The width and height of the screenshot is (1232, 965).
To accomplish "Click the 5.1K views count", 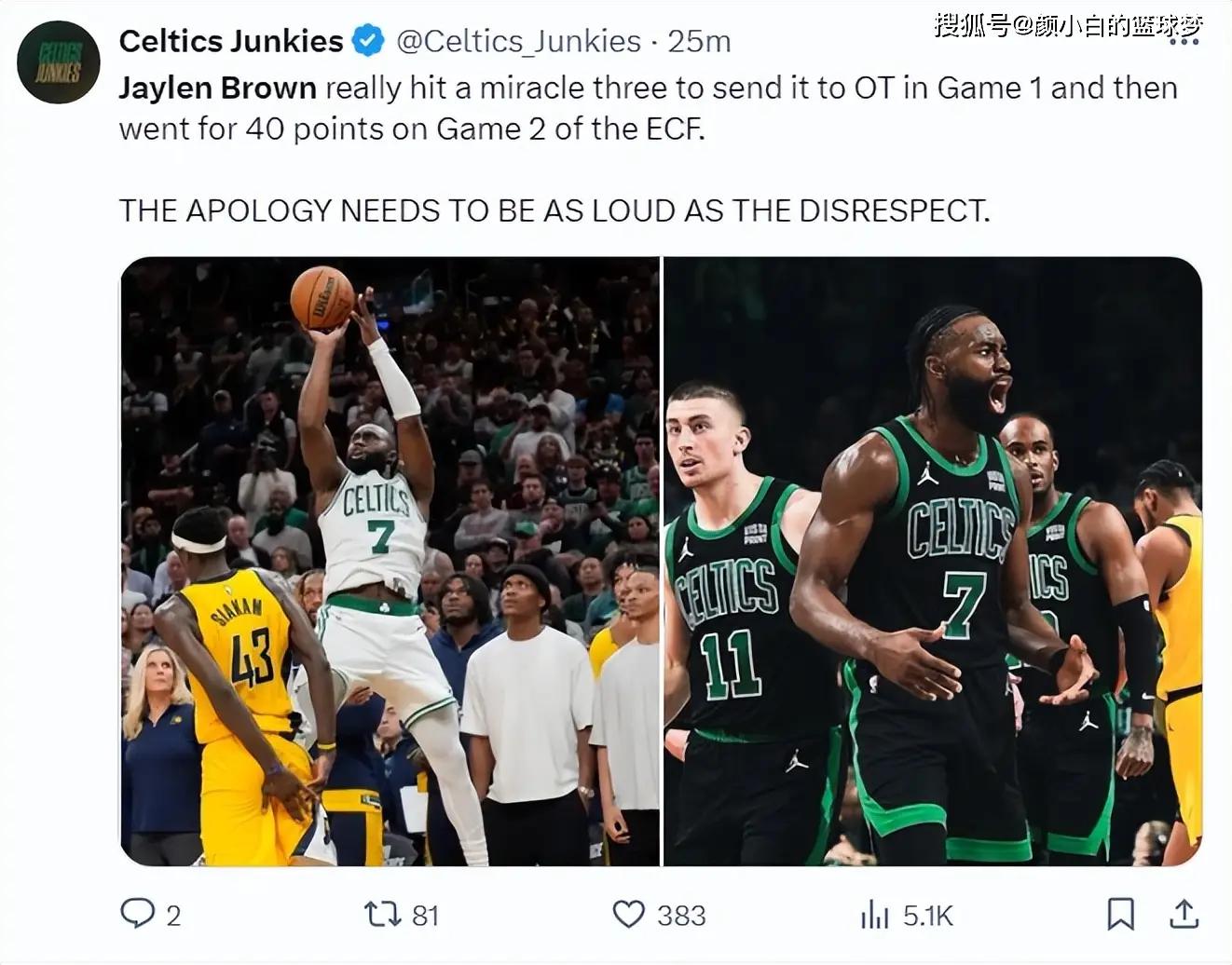I will (x=928, y=916).
